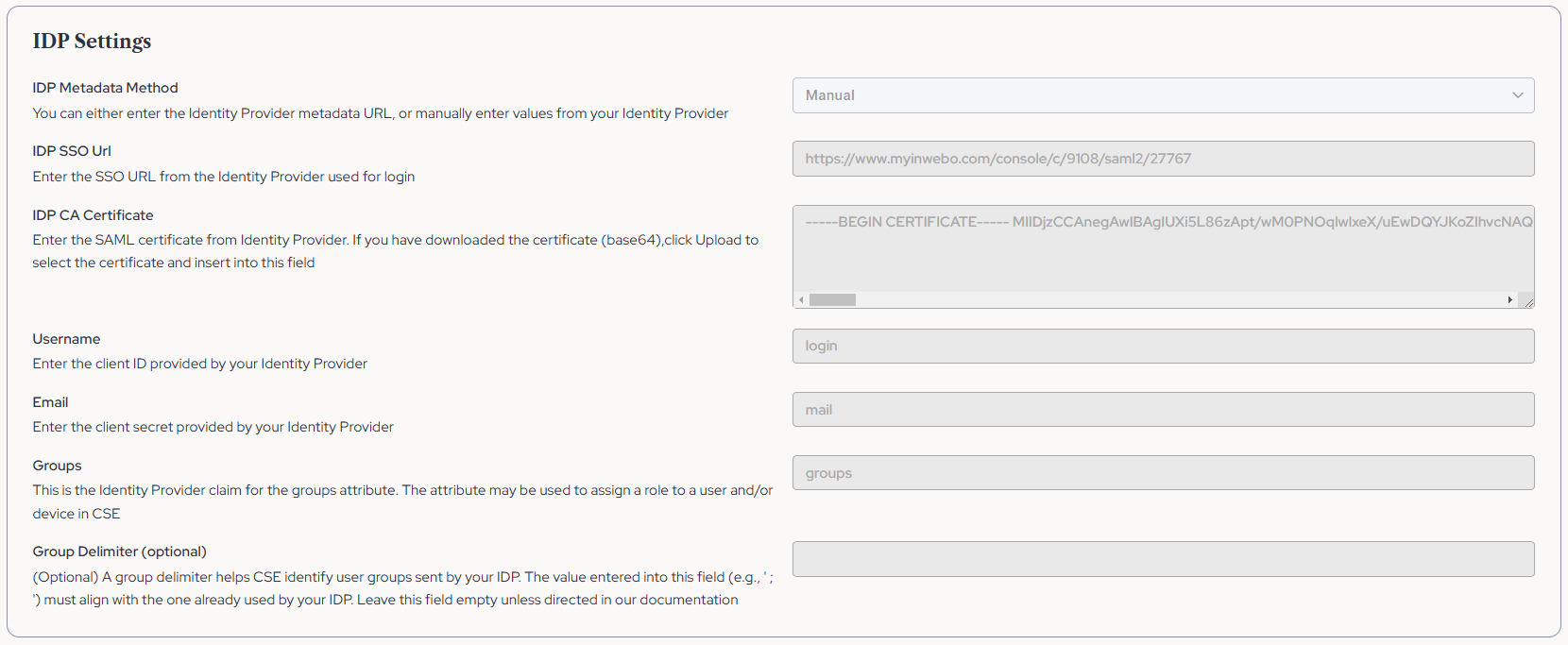Viewport: 1568px width, 645px height.
Task: Click the IDP Settings heading
Action: (x=92, y=41)
